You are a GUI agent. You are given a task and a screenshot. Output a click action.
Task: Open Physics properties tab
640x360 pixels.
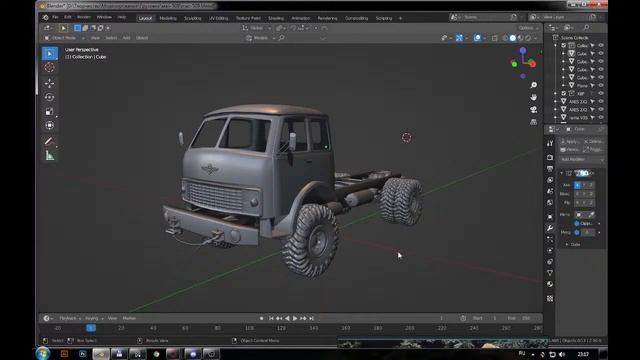point(550,250)
